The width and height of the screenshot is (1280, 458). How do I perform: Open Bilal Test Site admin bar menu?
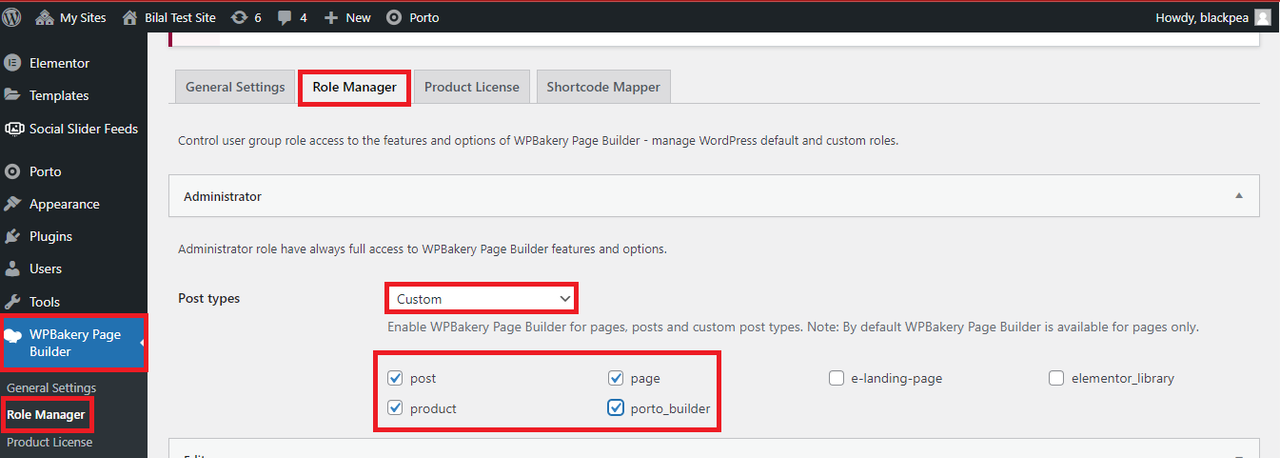(168, 17)
